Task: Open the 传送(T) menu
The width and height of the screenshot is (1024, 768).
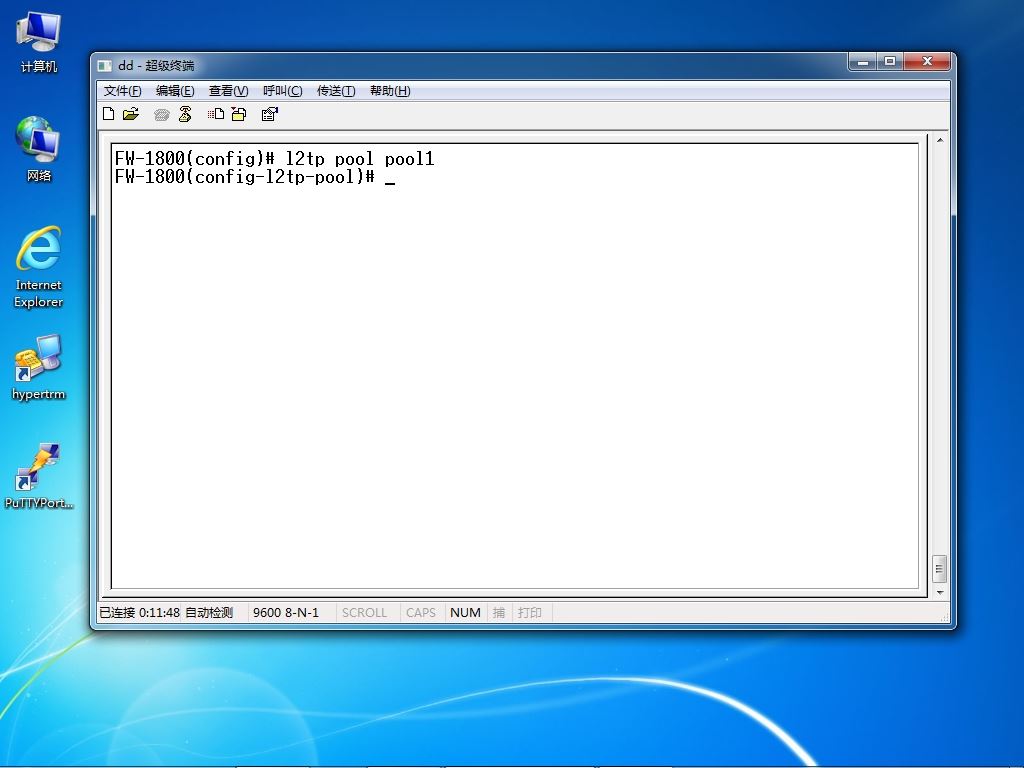Action: tap(336, 91)
